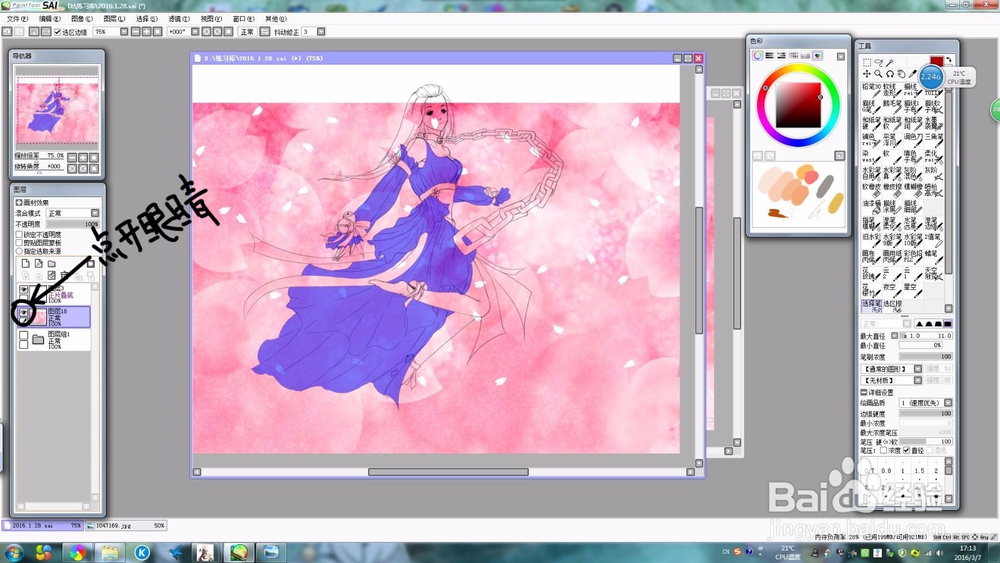Open the 视图 menu
1000x563 pixels.
click(x=211, y=18)
